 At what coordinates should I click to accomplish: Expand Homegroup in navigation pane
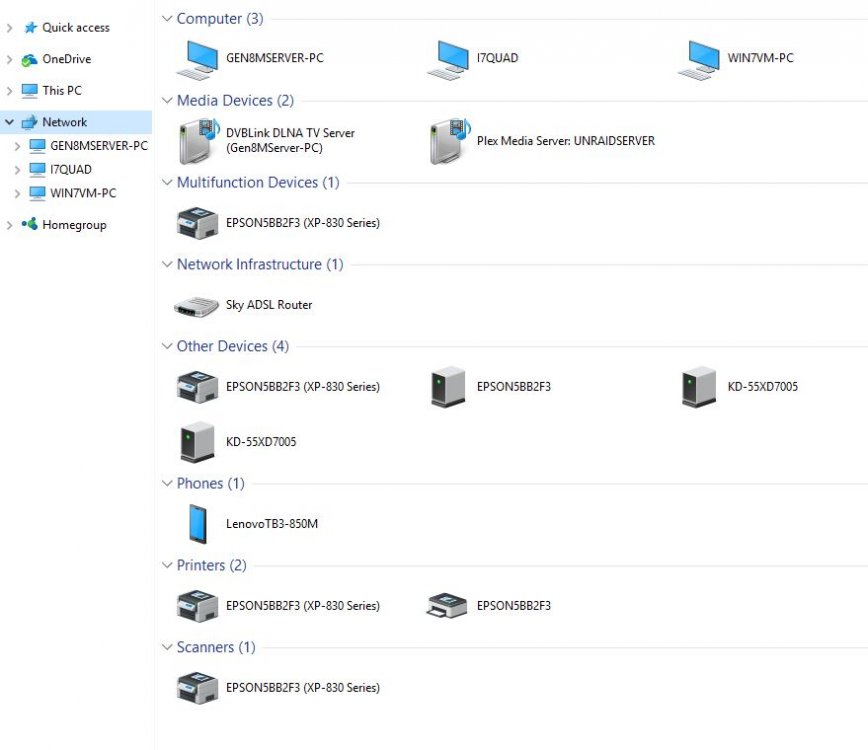[x=9, y=225]
